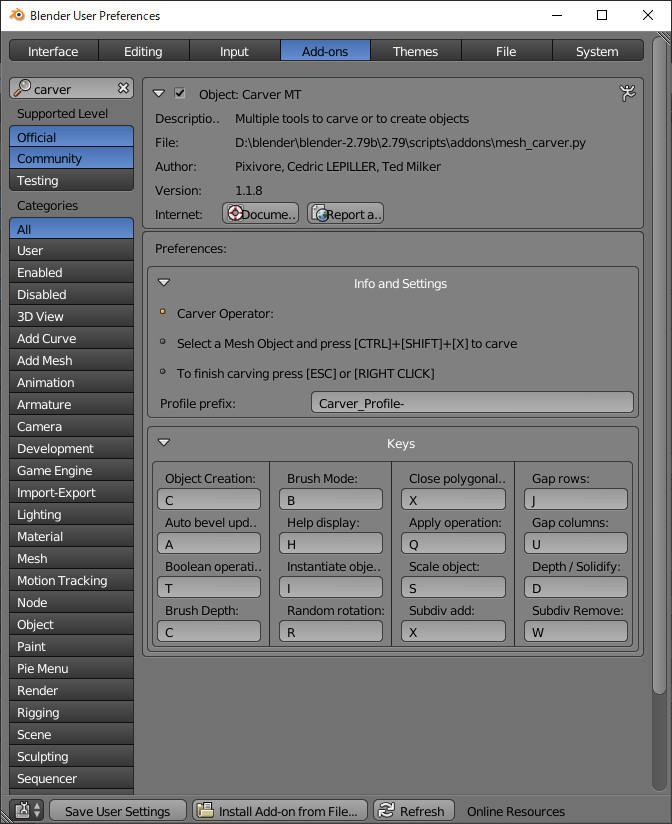672x824 pixels.
Task: Click the carver search field
Action: (71, 89)
